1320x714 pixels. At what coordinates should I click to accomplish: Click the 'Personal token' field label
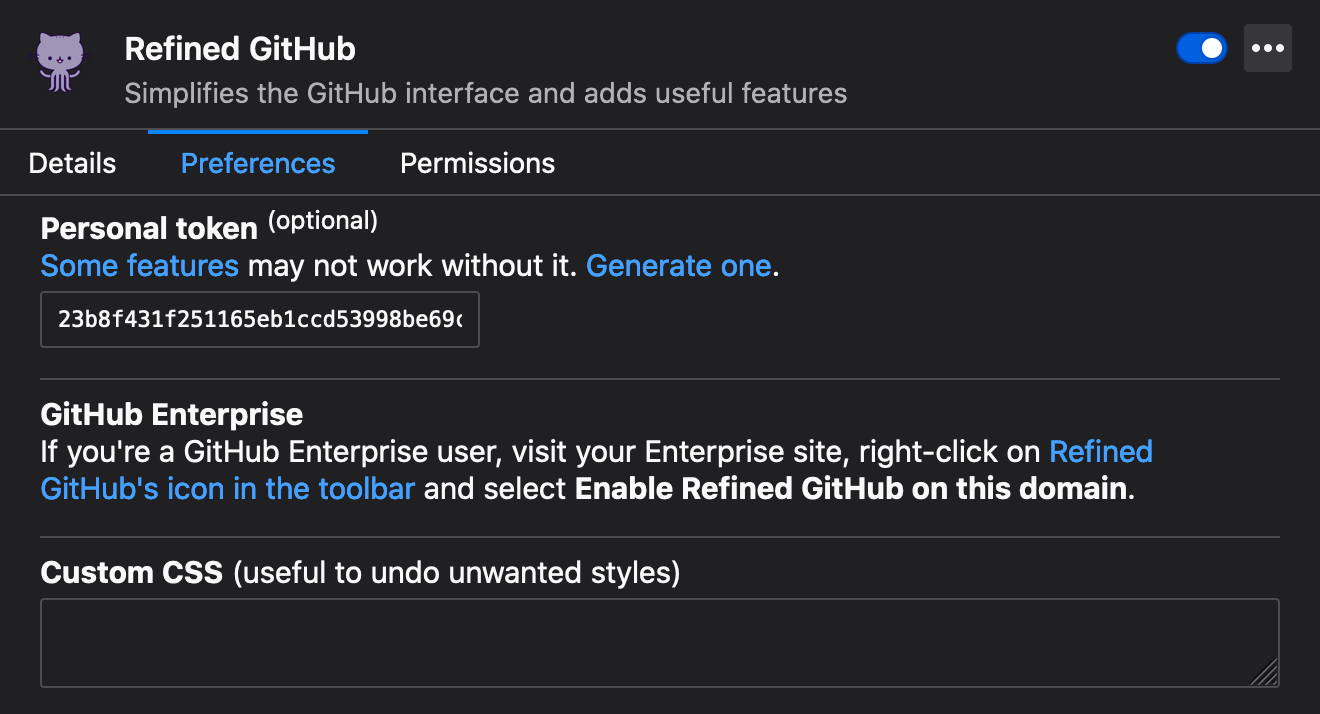[149, 229]
